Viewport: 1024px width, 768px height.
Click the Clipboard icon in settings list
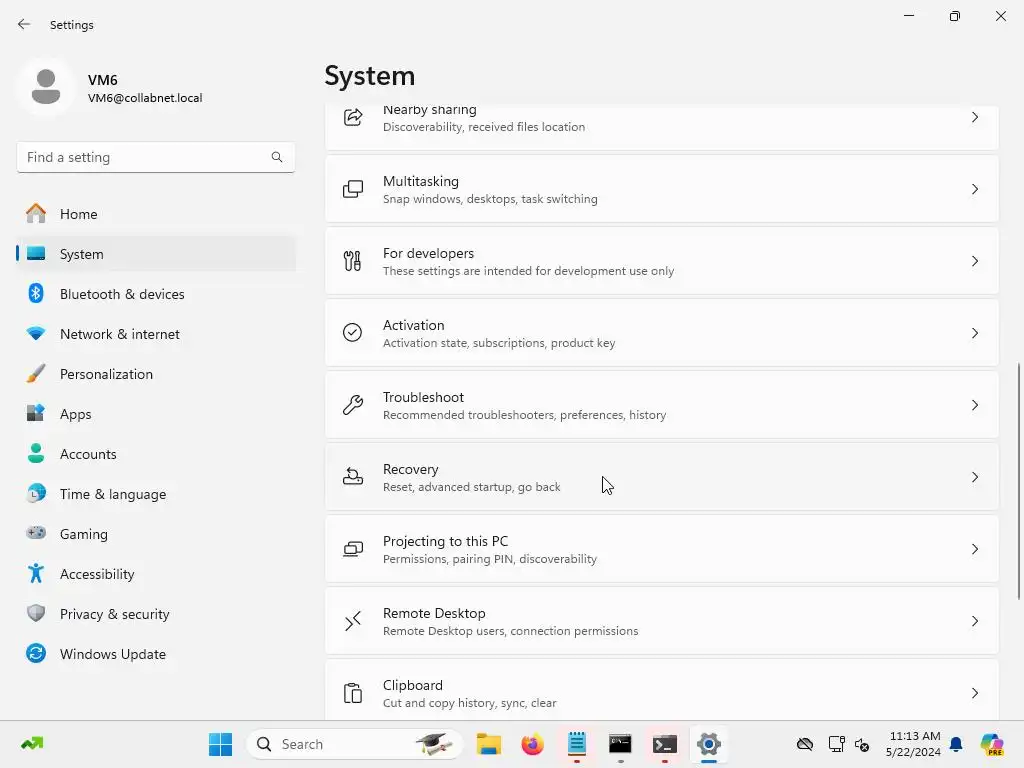click(x=353, y=693)
